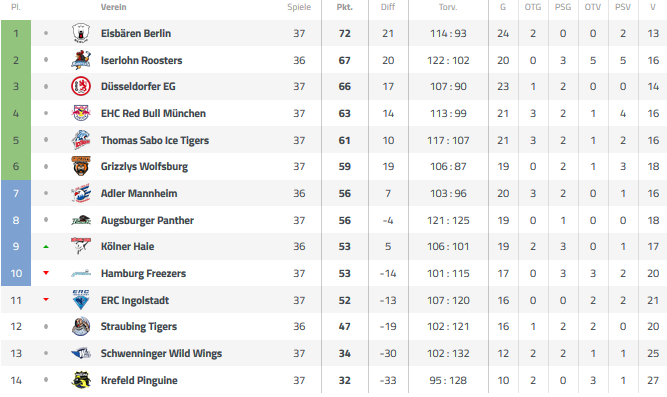The height and width of the screenshot is (397, 667).
Task: Open the Thomas Sabo Ice Tigers link
Action: click(155, 140)
